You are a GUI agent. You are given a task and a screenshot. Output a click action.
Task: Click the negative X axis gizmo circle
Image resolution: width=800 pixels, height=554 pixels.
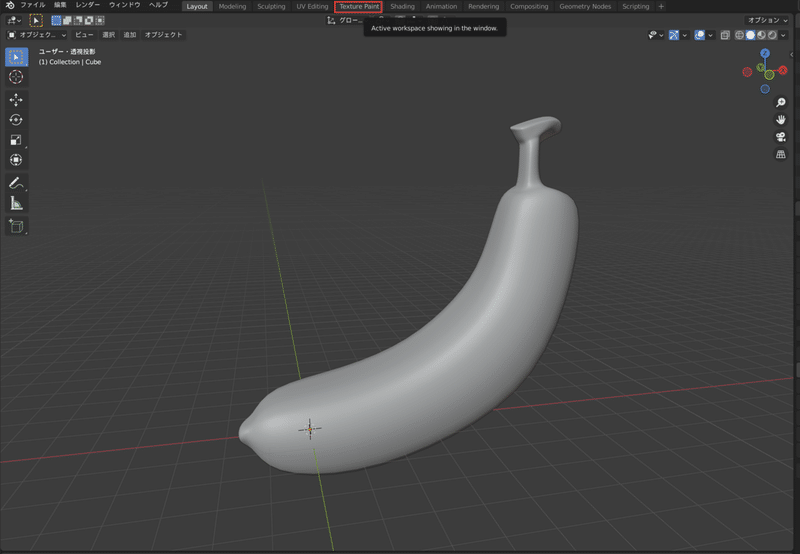tap(747, 72)
